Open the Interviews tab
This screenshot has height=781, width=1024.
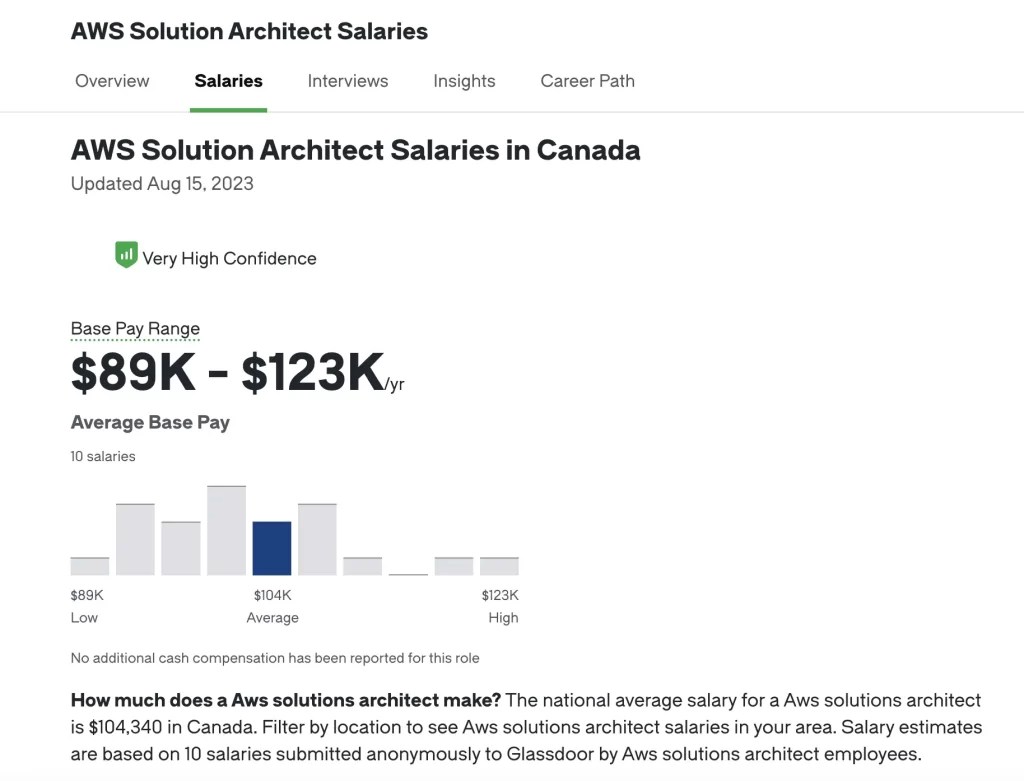(x=347, y=81)
